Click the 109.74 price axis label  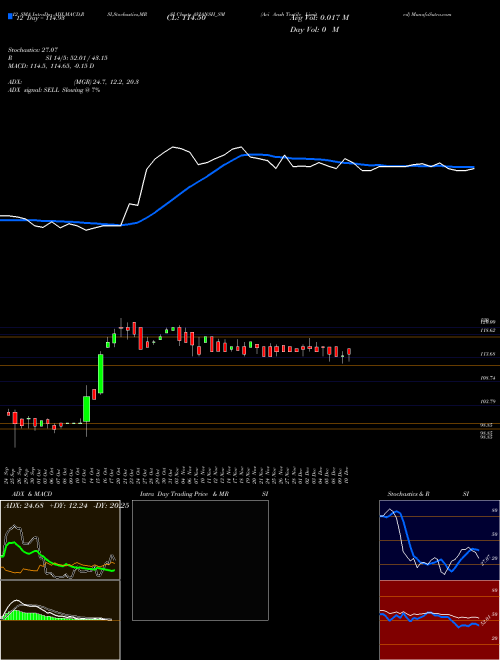[487, 378]
